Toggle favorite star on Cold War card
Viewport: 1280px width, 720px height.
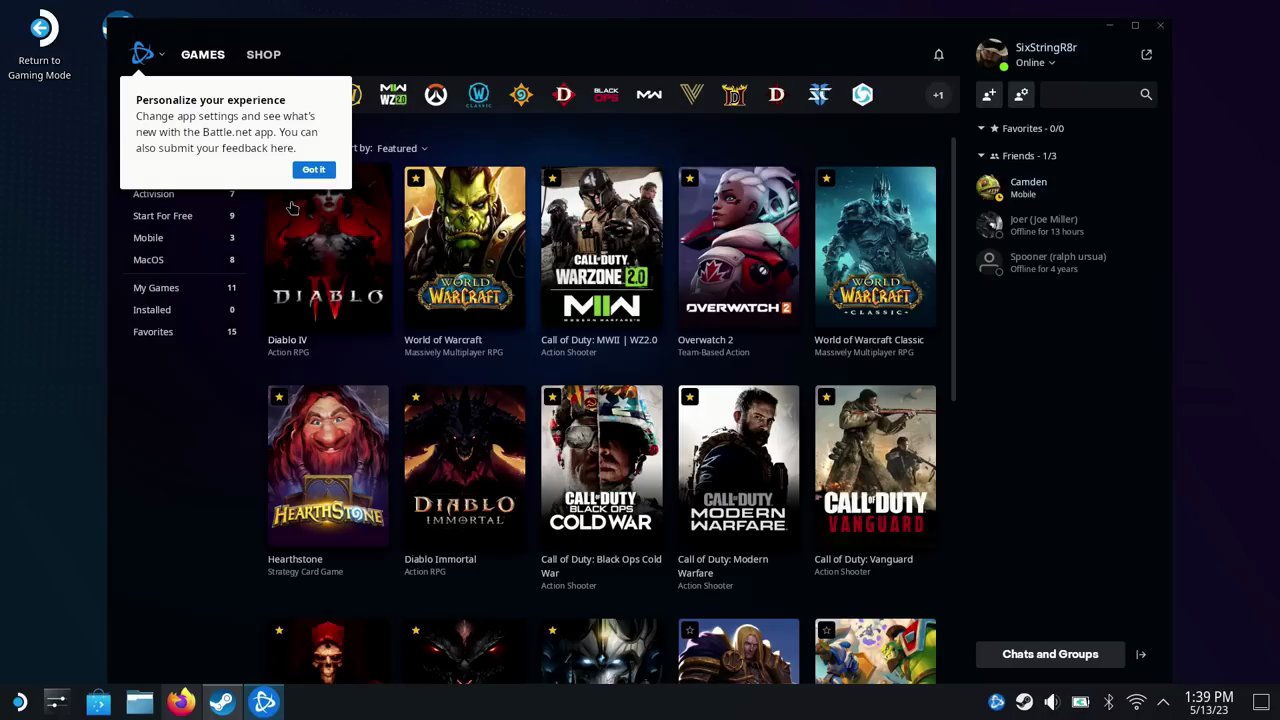pyautogui.click(x=553, y=397)
